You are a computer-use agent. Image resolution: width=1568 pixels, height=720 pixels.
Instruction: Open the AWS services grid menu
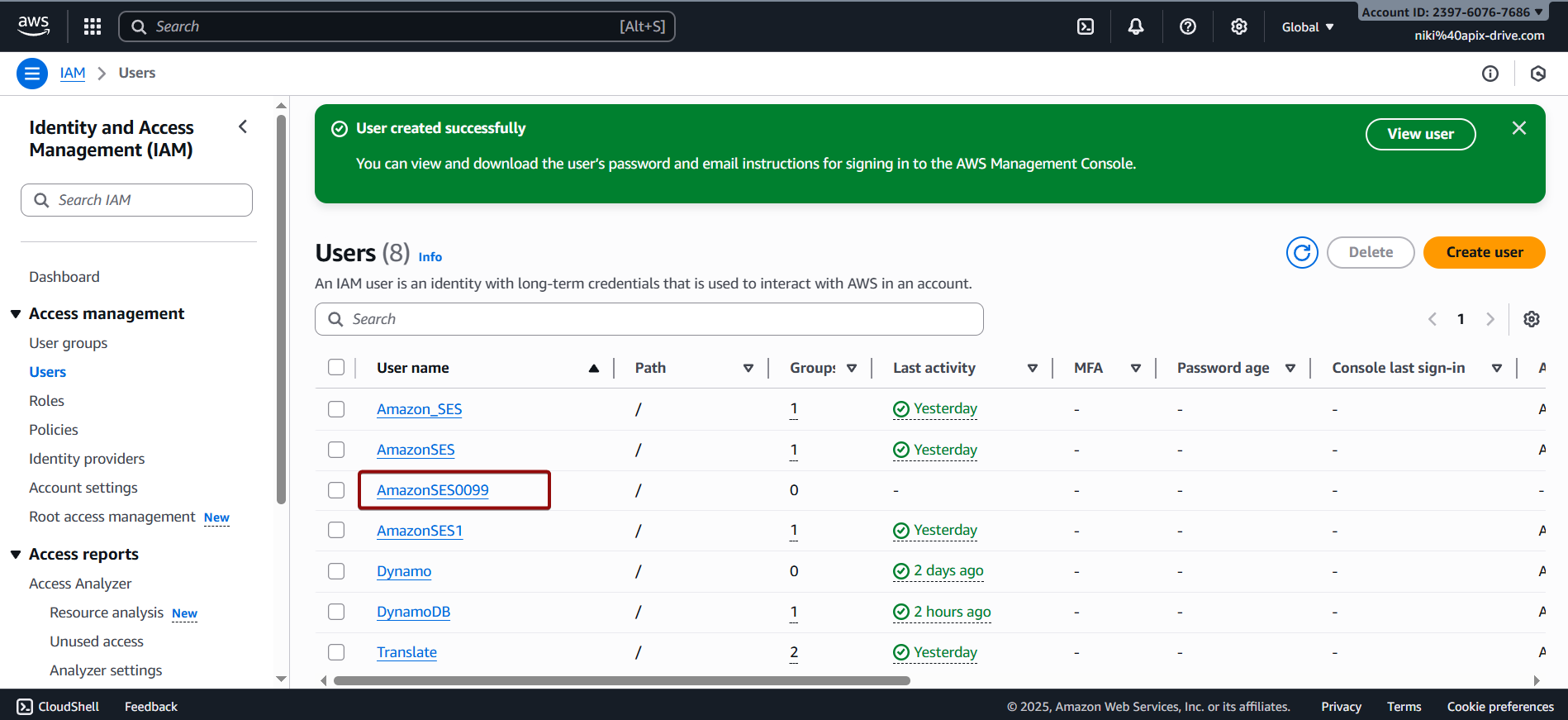point(93,26)
